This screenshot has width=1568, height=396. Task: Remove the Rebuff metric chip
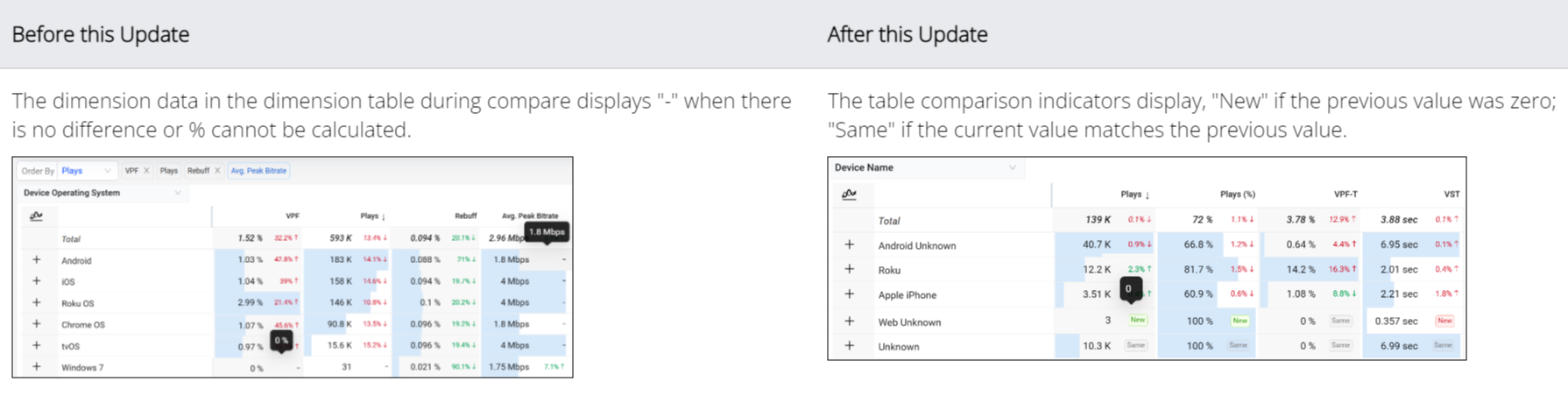click(217, 171)
